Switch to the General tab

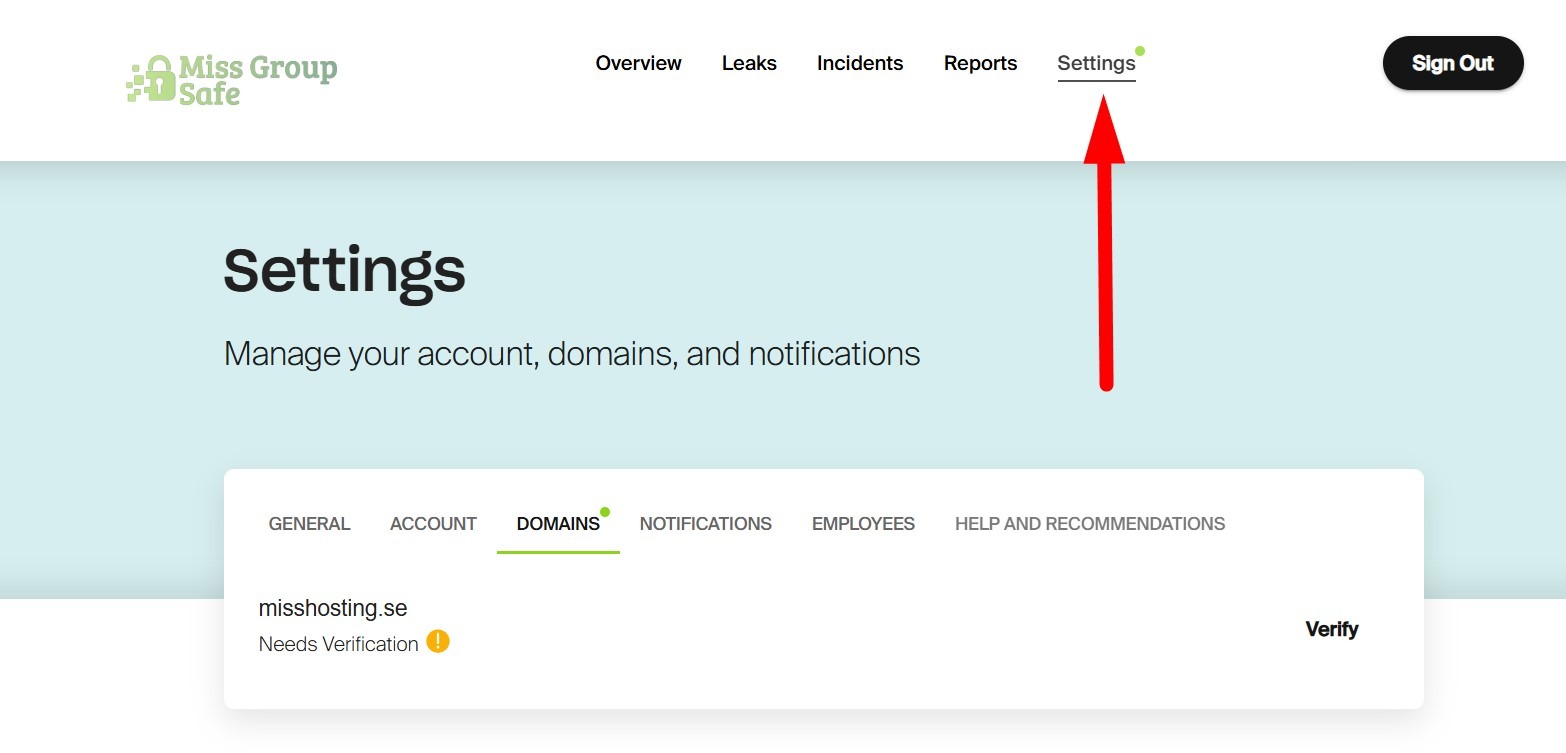pos(309,524)
